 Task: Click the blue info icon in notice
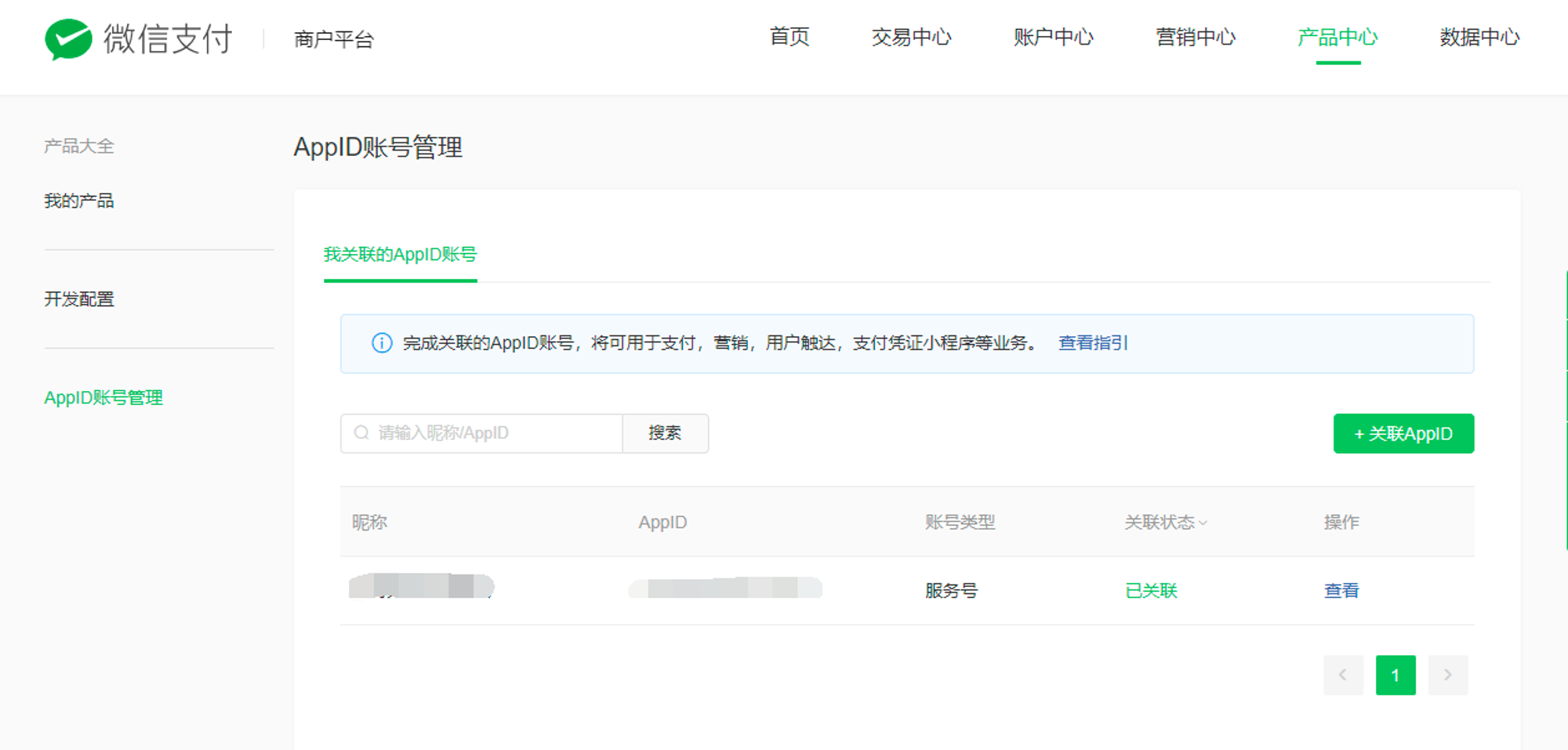tap(382, 343)
